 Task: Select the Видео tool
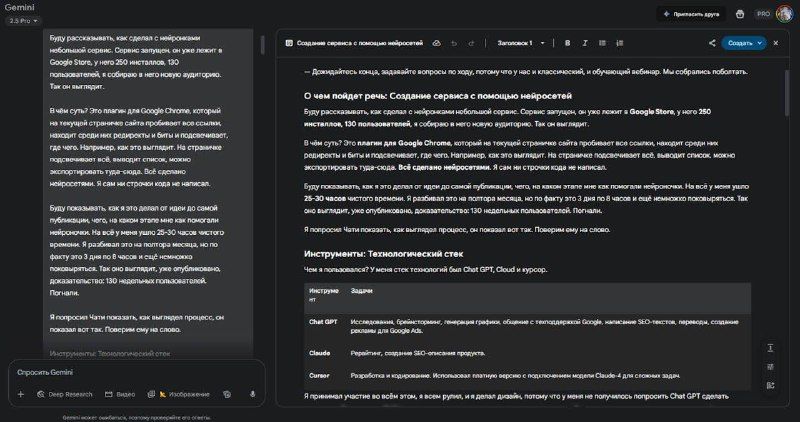pyautogui.click(x=120, y=394)
